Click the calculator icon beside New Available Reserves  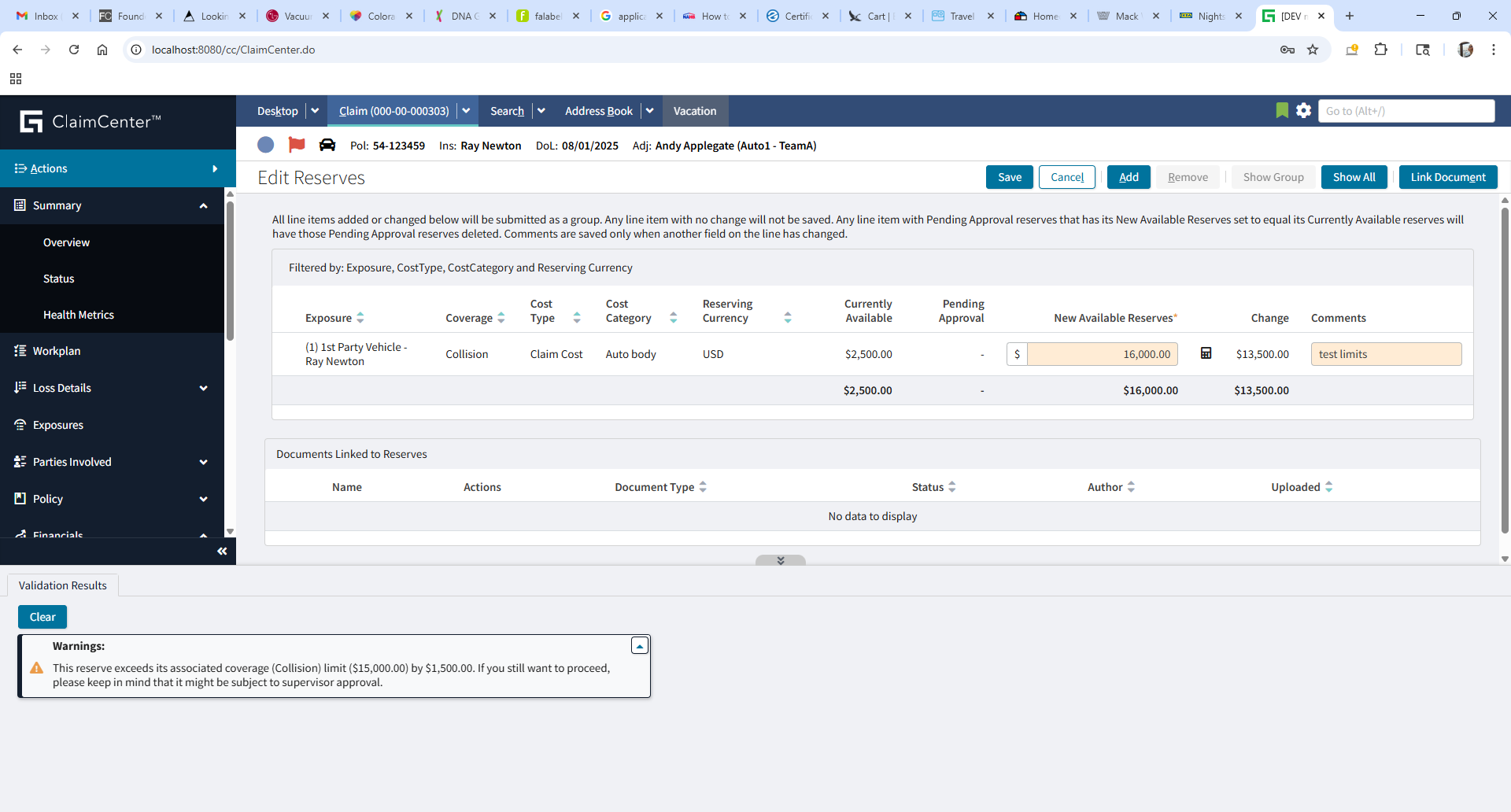click(1206, 353)
